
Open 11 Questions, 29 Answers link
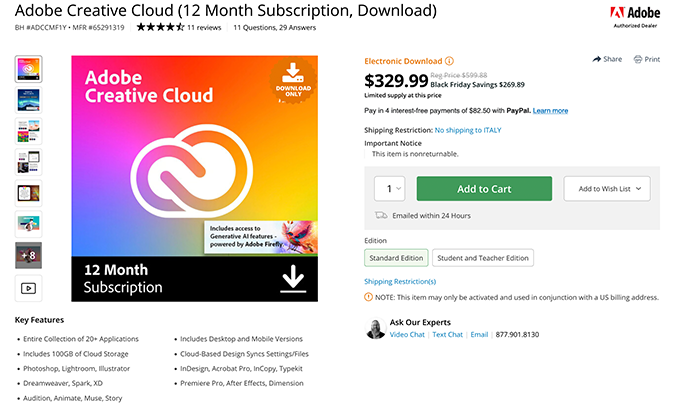(275, 27)
